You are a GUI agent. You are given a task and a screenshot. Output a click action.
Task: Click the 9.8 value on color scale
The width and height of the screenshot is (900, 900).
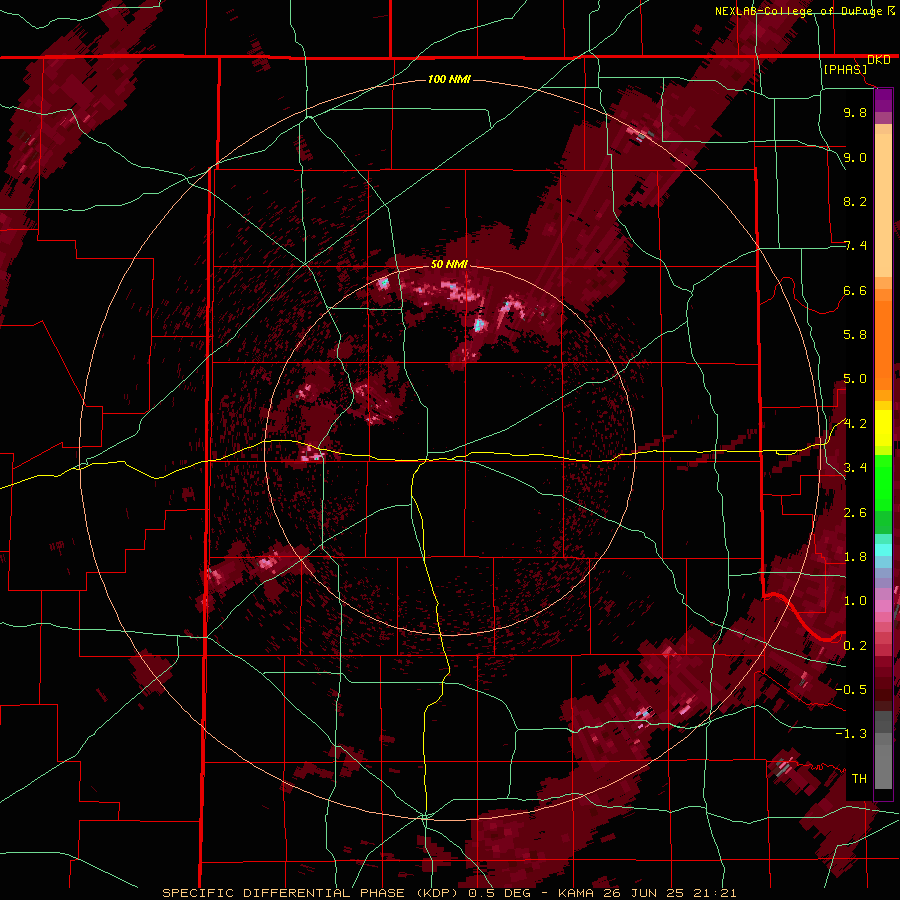click(x=855, y=112)
